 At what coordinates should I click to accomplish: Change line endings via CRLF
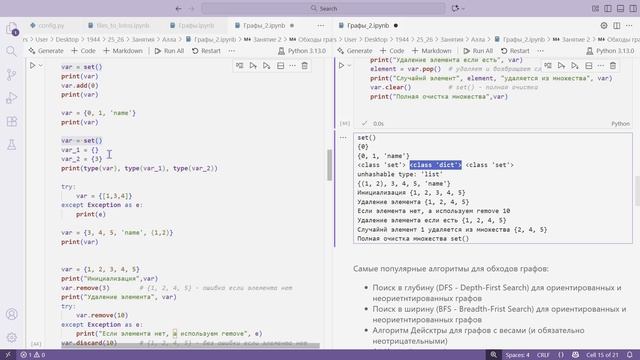tap(543, 355)
